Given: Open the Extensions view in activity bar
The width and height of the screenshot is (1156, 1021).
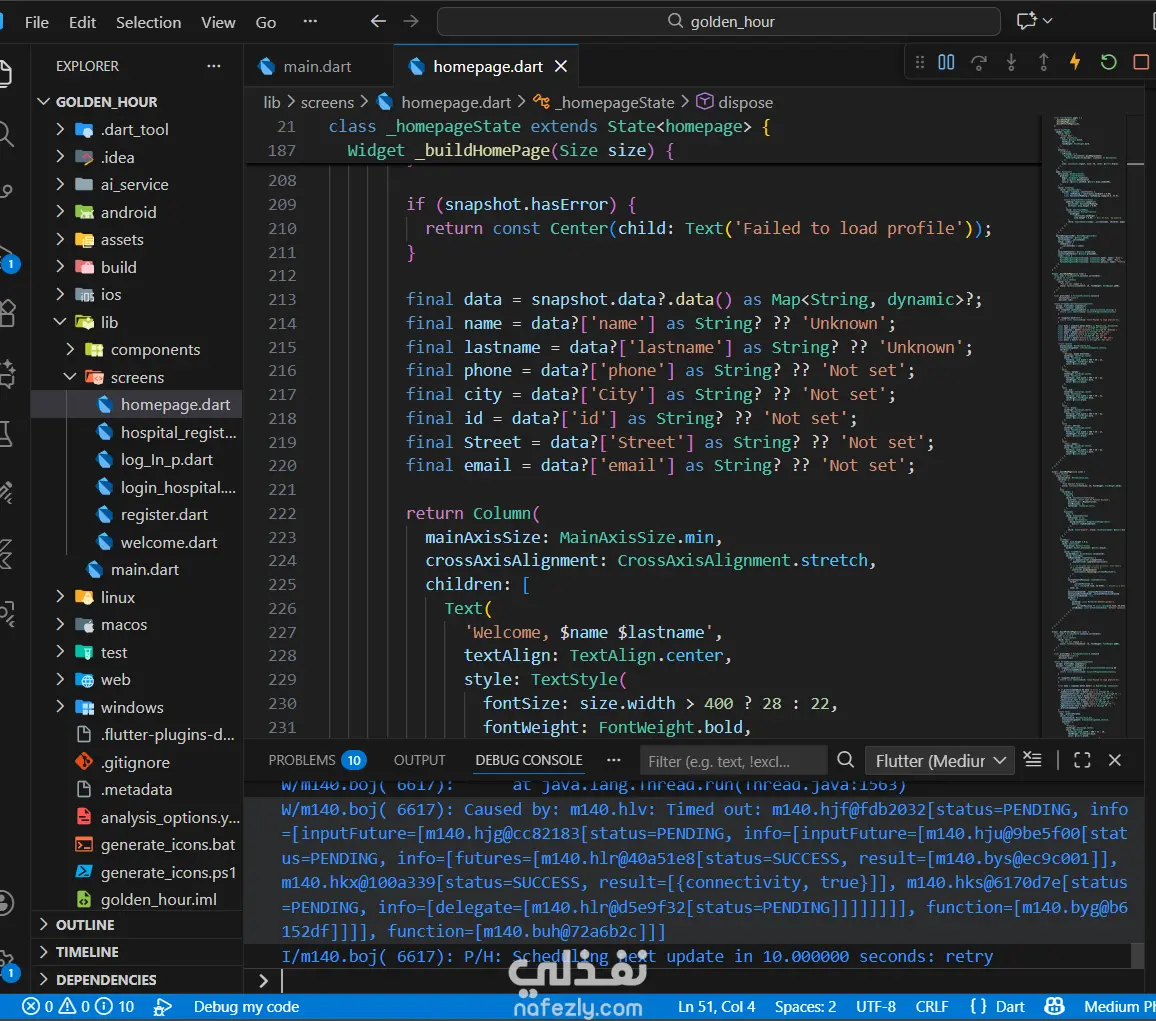Looking at the screenshot, I should (x=6, y=313).
